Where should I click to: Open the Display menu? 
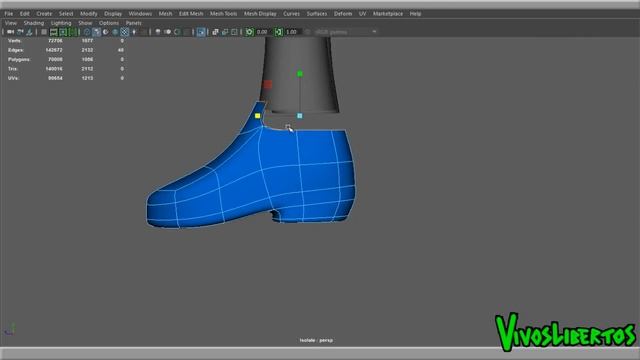[x=113, y=13]
